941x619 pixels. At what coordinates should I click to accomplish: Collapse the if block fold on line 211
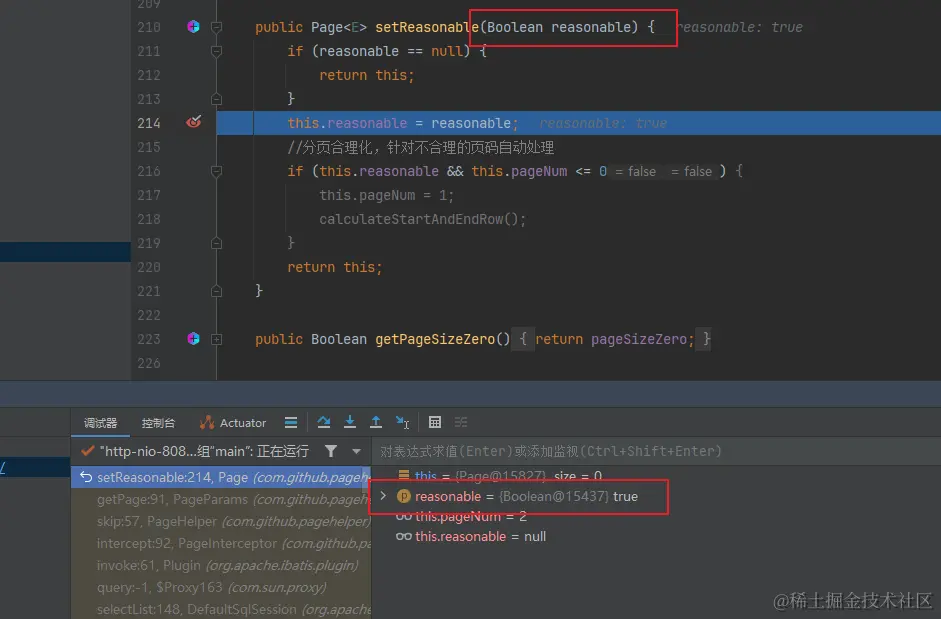[x=217, y=51]
